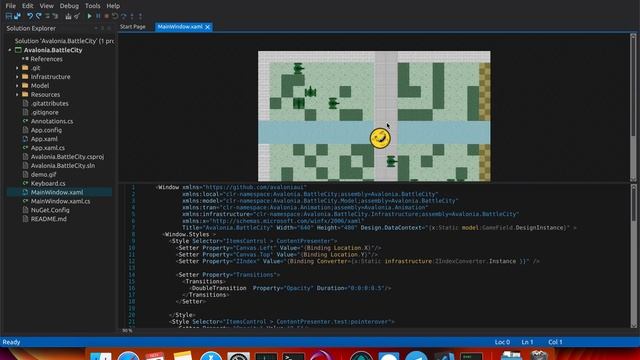The image size is (640, 360).
Task: Open Telegram from the dock
Action: click(416, 356)
